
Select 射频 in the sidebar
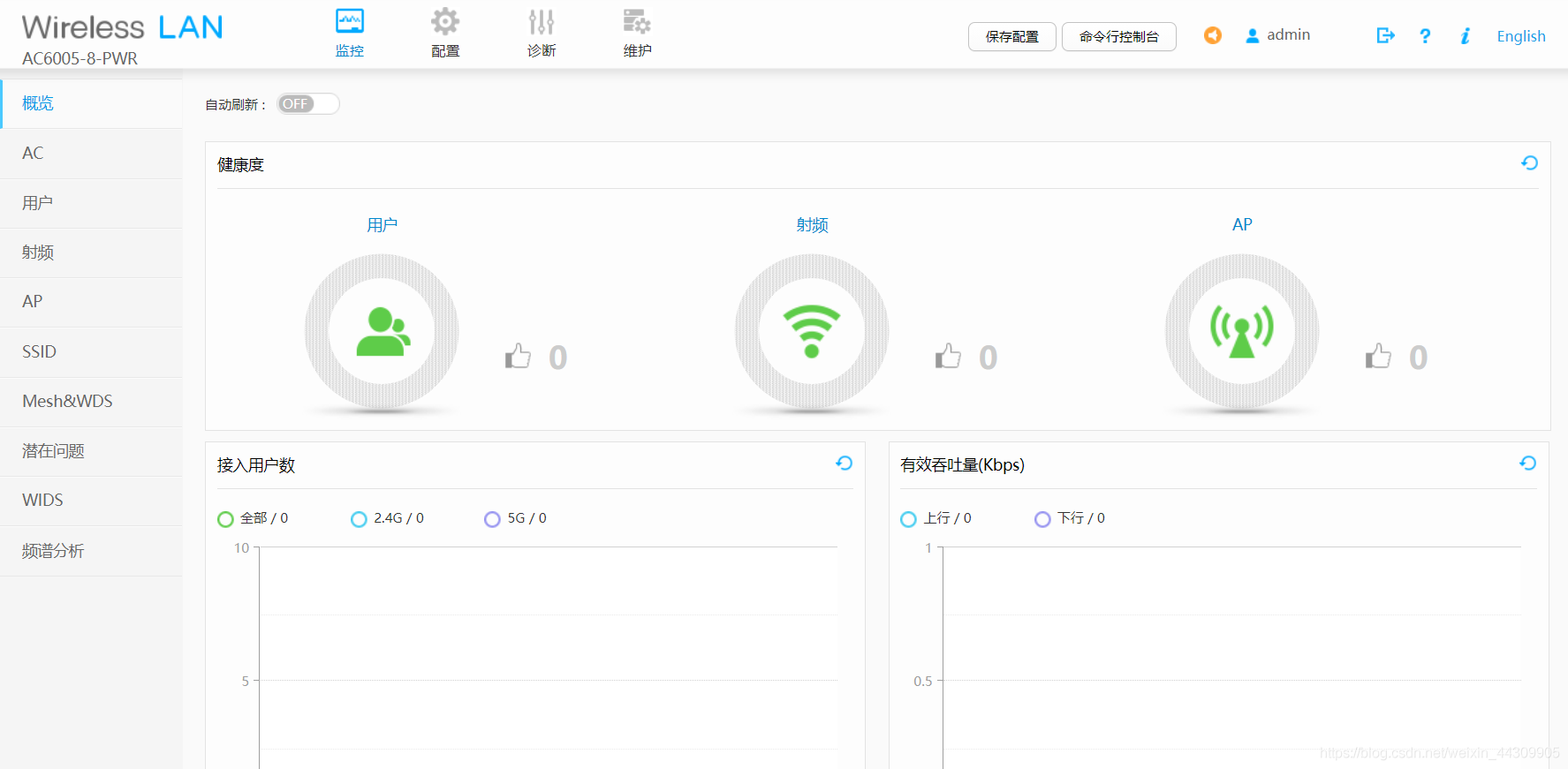(x=91, y=253)
